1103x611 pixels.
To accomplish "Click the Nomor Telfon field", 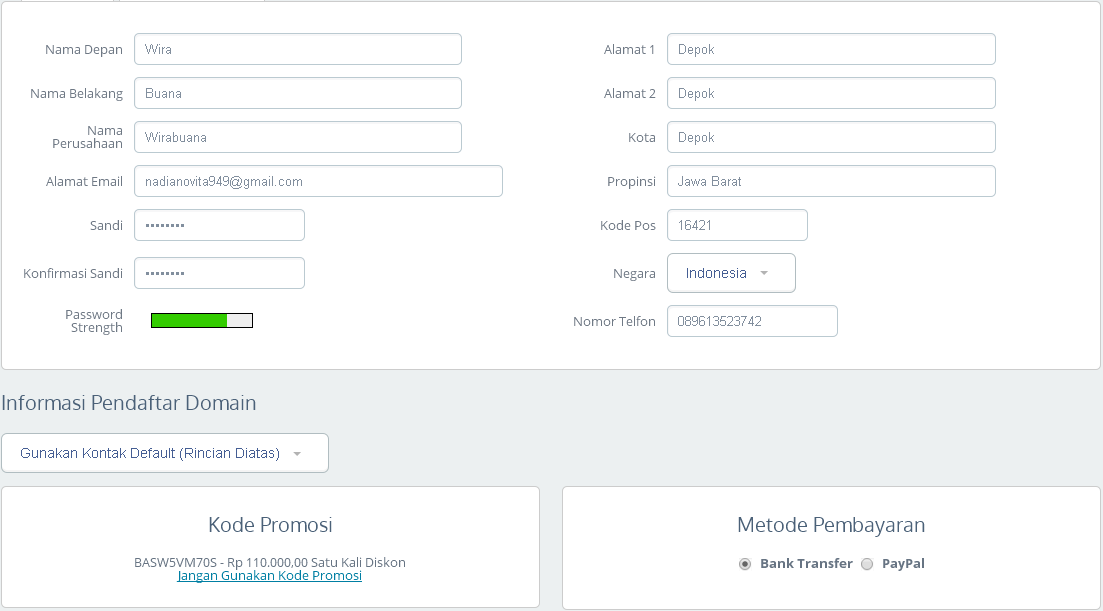I will 751,321.
